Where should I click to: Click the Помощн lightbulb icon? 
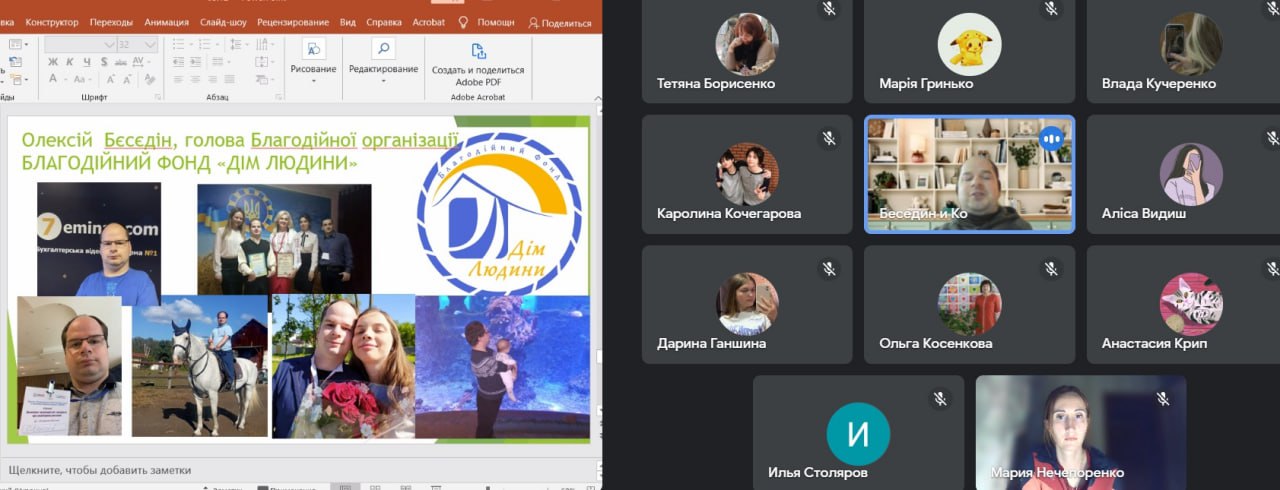pos(463,22)
